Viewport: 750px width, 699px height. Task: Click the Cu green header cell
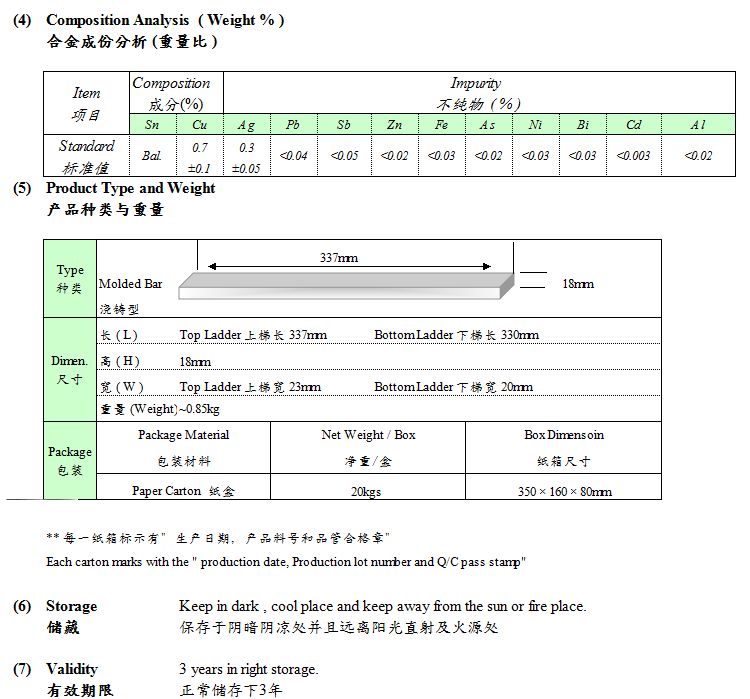(x=199, y=125)
